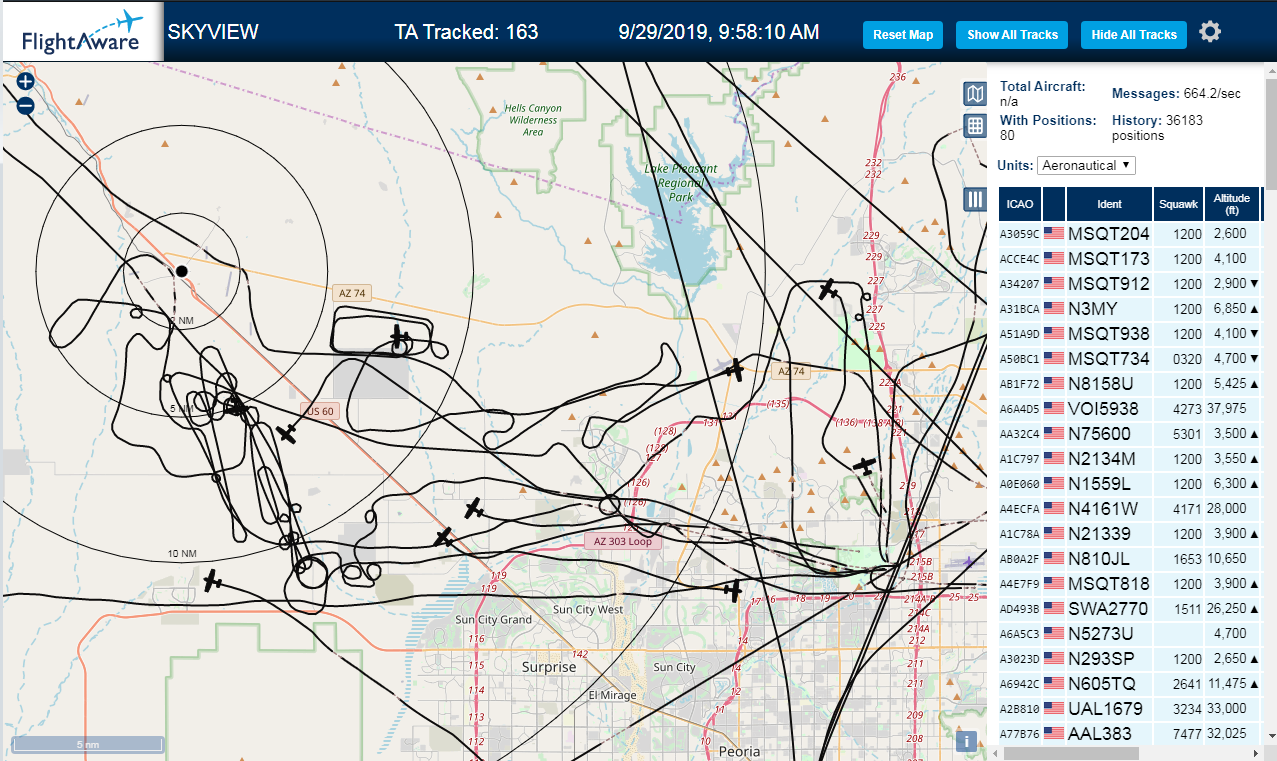Click the Surprise city label
The height and width of the screenshot is (761, 1277).
pos(549,667)
